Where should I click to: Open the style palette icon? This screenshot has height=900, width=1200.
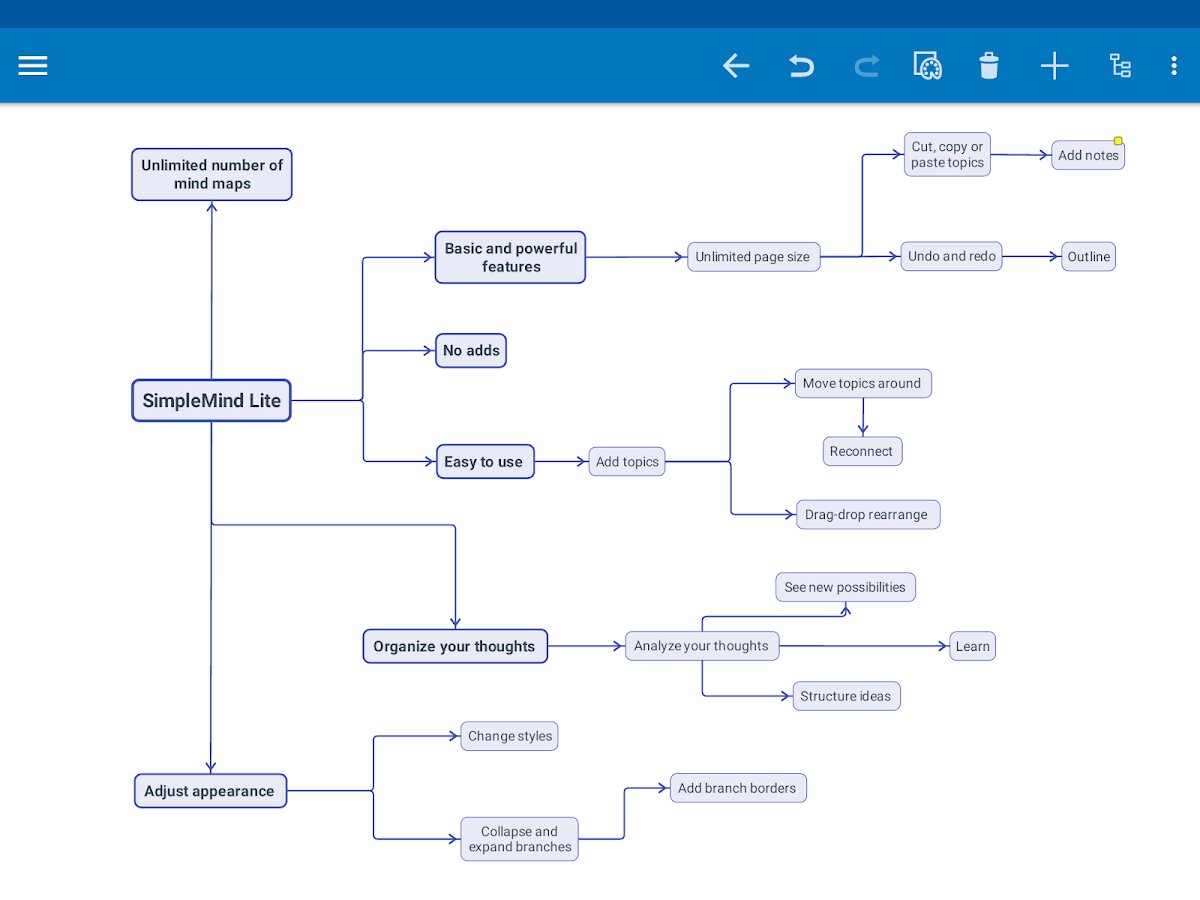click(x=928, y=66)
